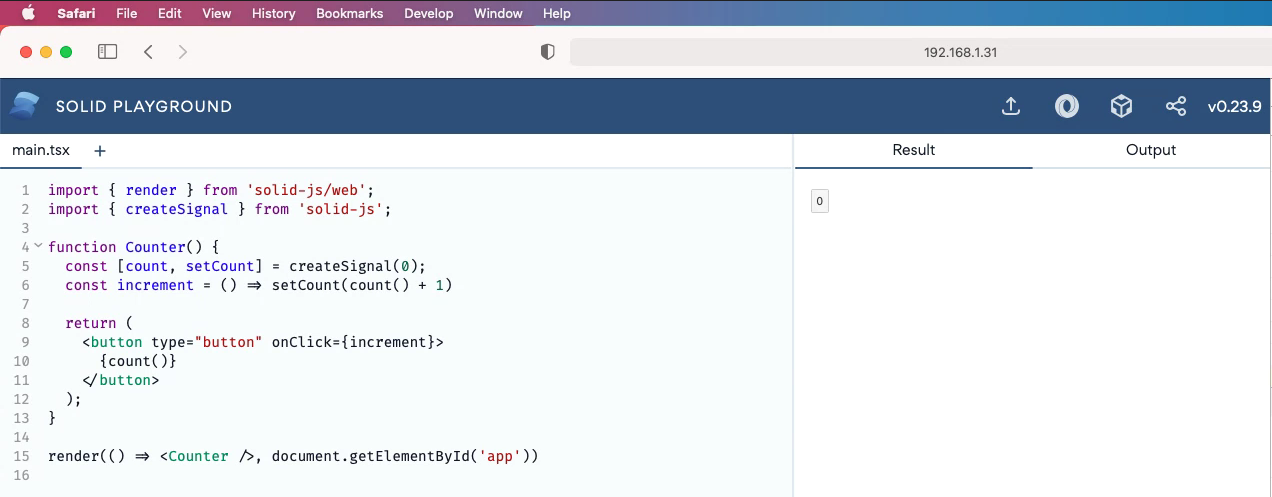Click the share icon in the header
The image size is (1272, 497).
[x=1176, y=106]
